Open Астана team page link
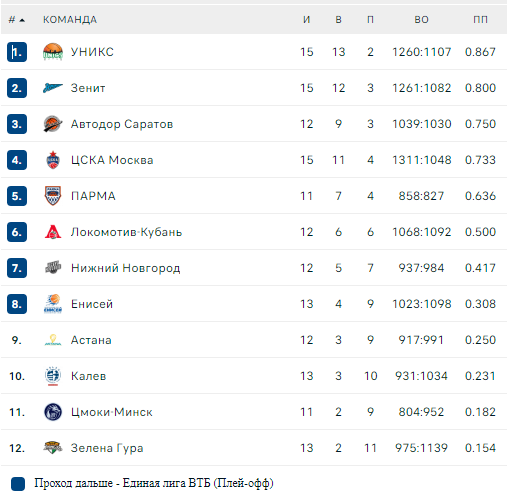 click(91, 340)
